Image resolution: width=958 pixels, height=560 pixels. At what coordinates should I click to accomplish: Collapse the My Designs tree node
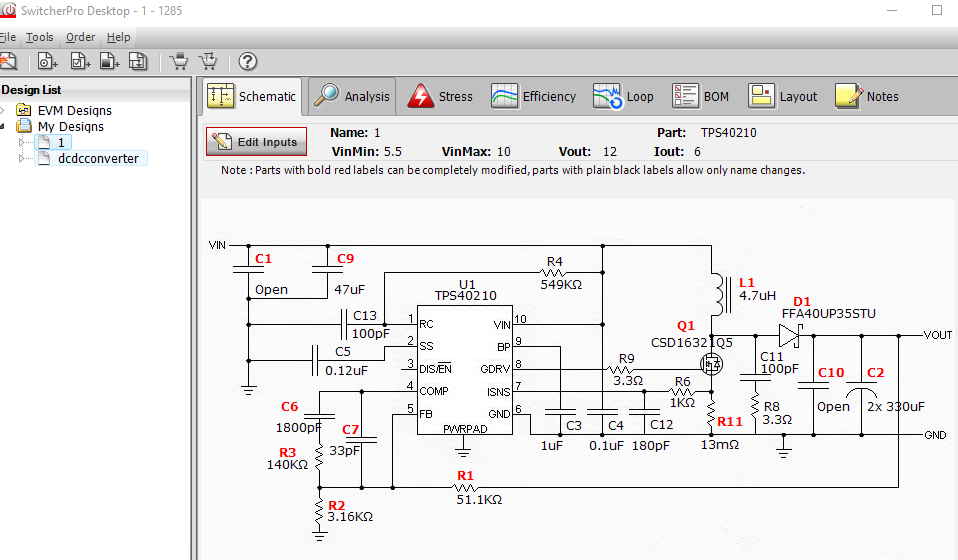click(x=3, y=126)
